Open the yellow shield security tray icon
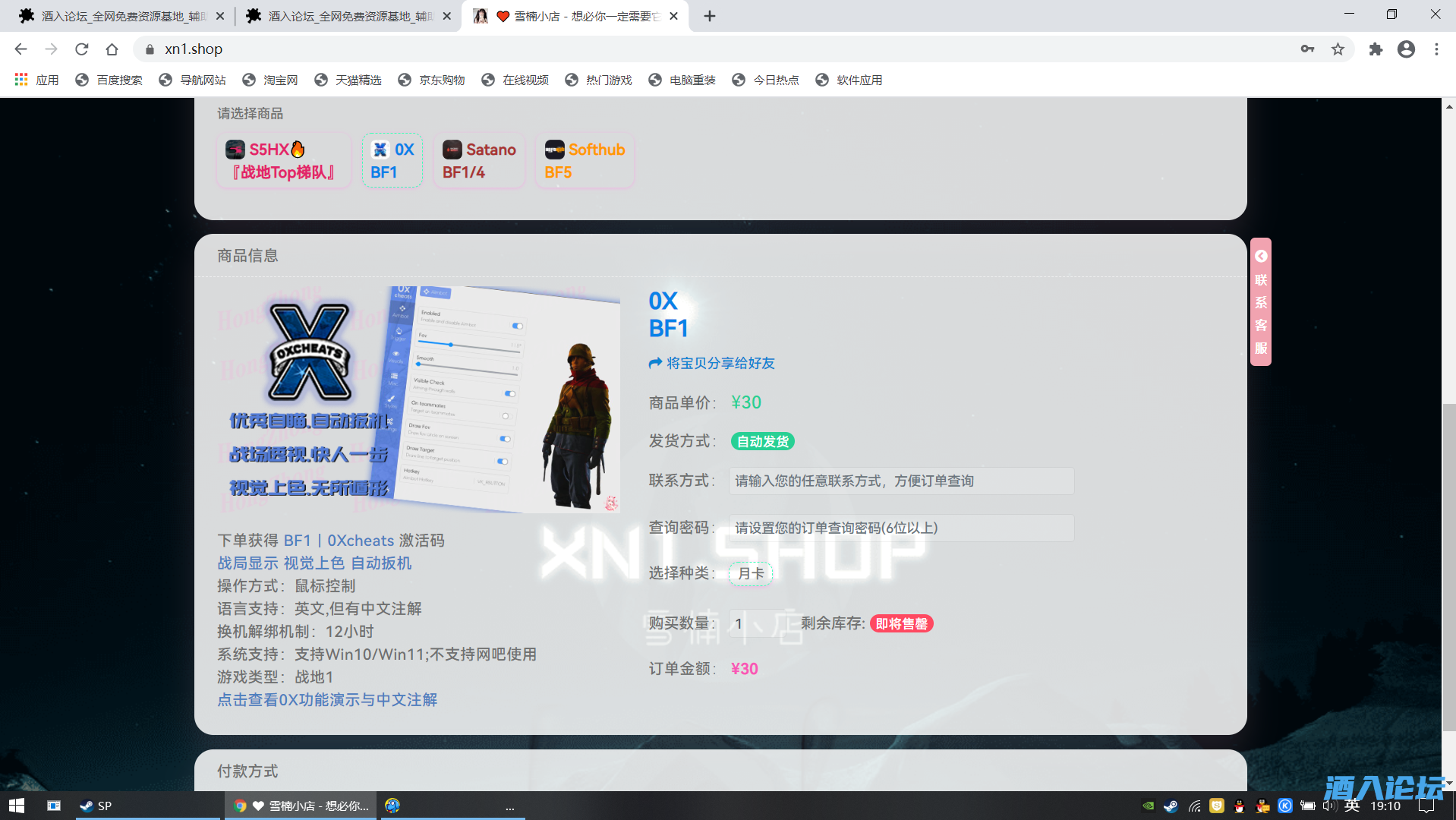 click(1217, 806)
